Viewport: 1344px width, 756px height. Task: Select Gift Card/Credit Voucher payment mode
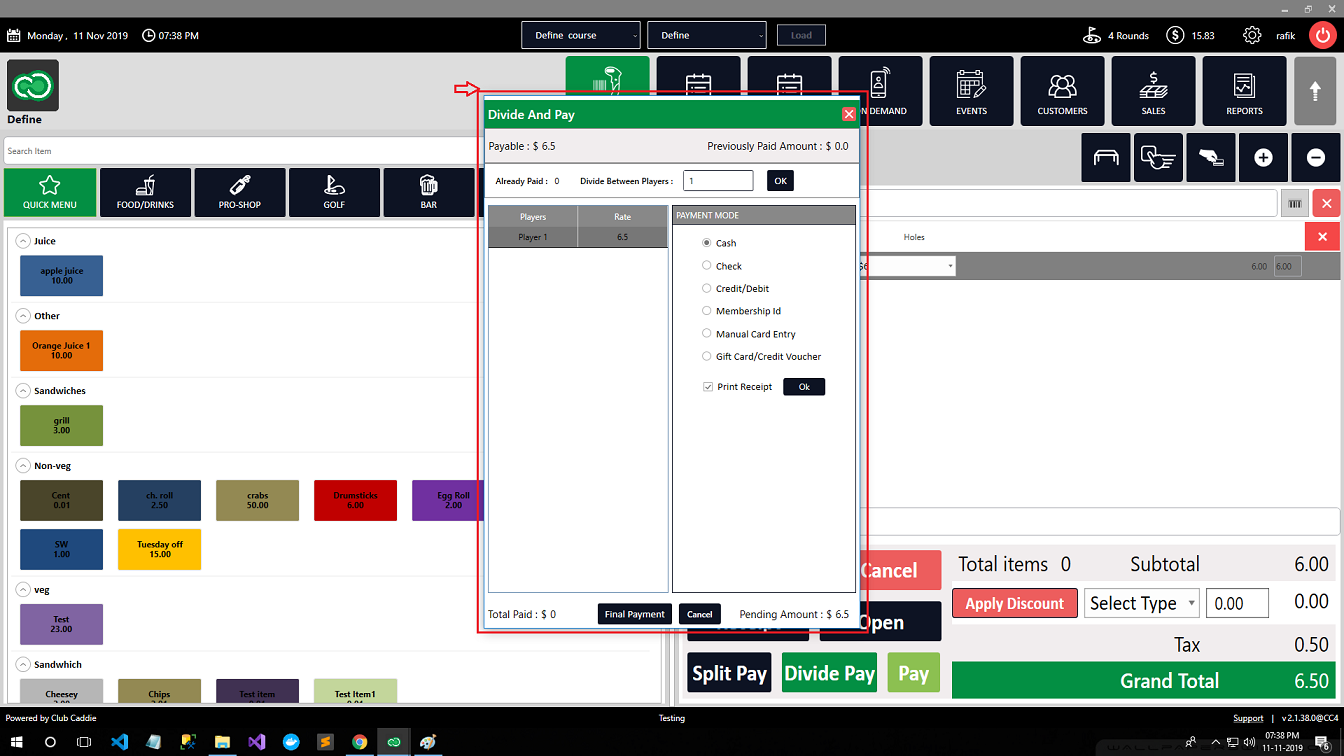tap(707, 356)
